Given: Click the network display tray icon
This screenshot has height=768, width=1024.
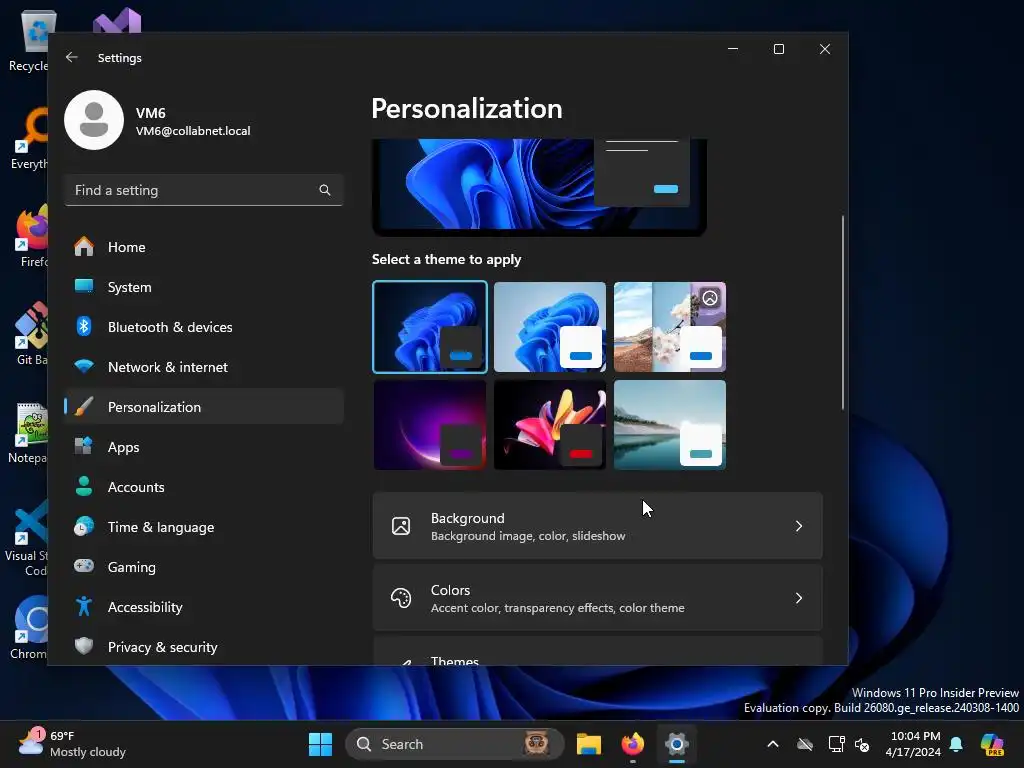Looking at the screenshot, I should click(x=836, y=744).
